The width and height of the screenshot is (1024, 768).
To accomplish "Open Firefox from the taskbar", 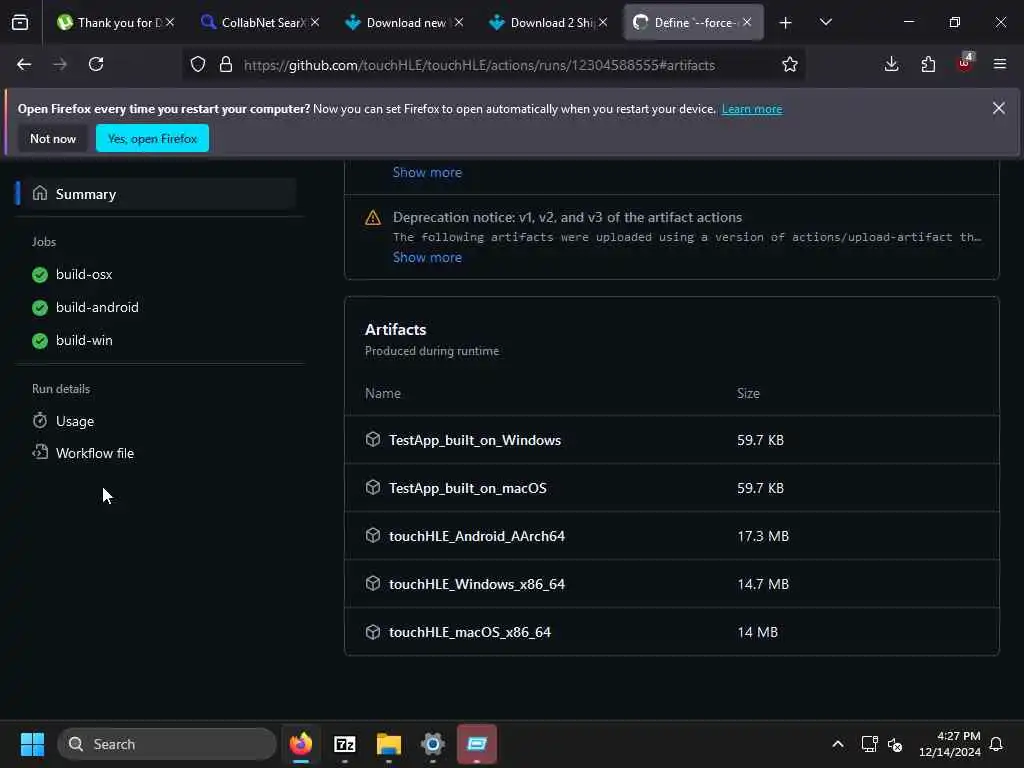I will click(x=301, y=744).
